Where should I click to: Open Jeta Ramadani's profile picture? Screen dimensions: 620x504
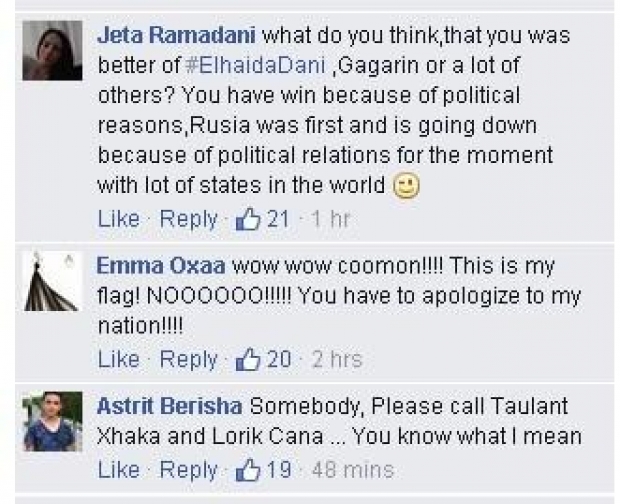point(52,51)
